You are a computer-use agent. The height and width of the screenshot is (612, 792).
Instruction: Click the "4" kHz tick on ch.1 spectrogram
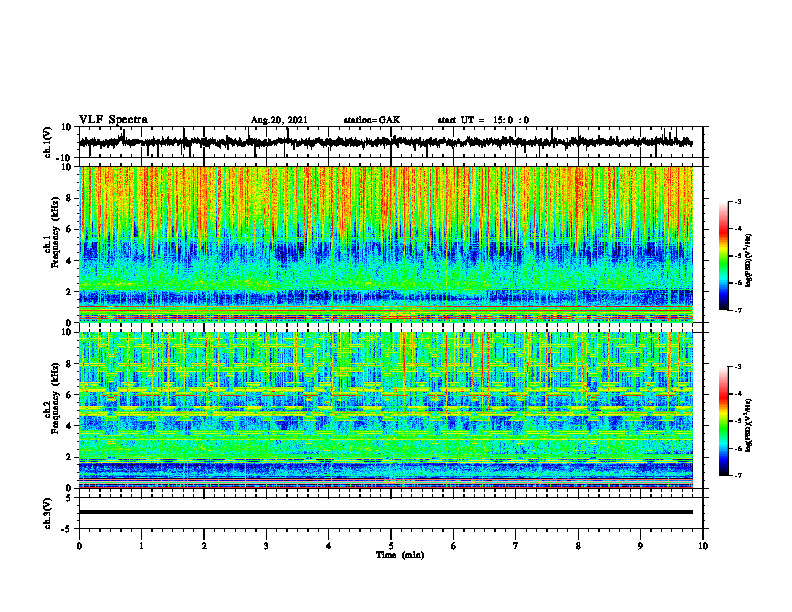(70, 261)
